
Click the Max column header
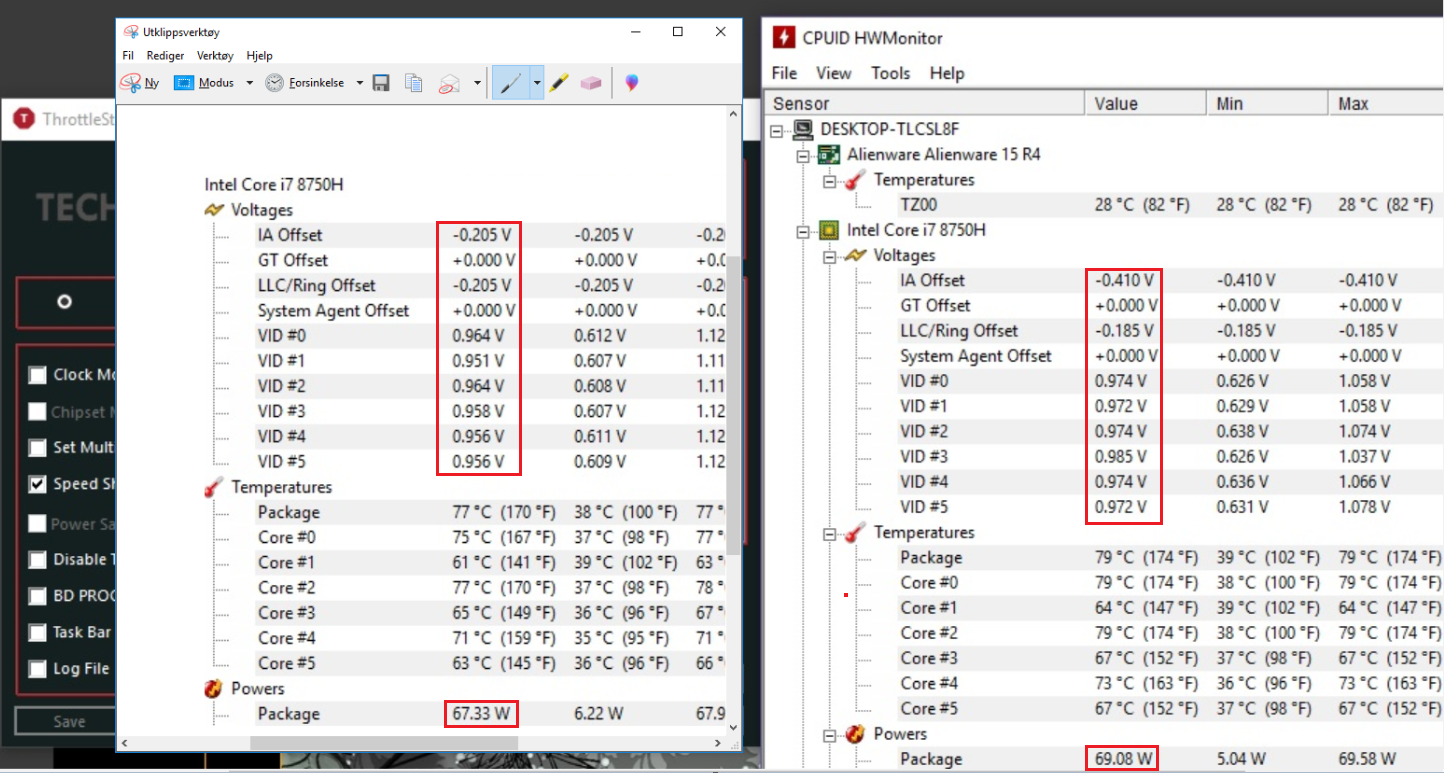pos(1387,104)
